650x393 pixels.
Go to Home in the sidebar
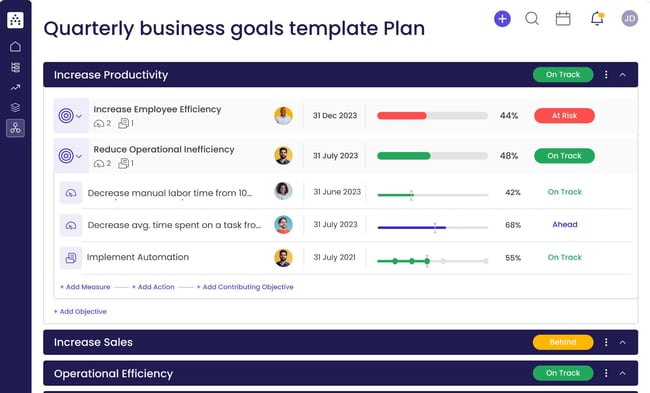15,46
